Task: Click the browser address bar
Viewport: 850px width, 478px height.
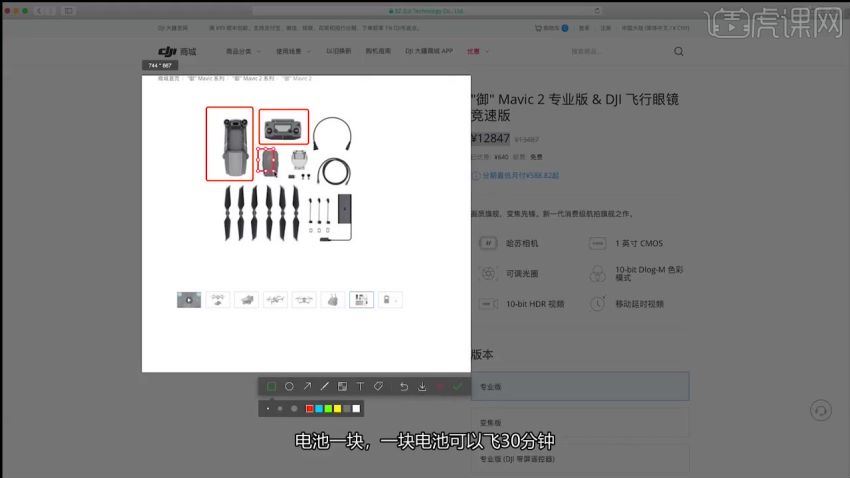Action: [x=426, y=11]
